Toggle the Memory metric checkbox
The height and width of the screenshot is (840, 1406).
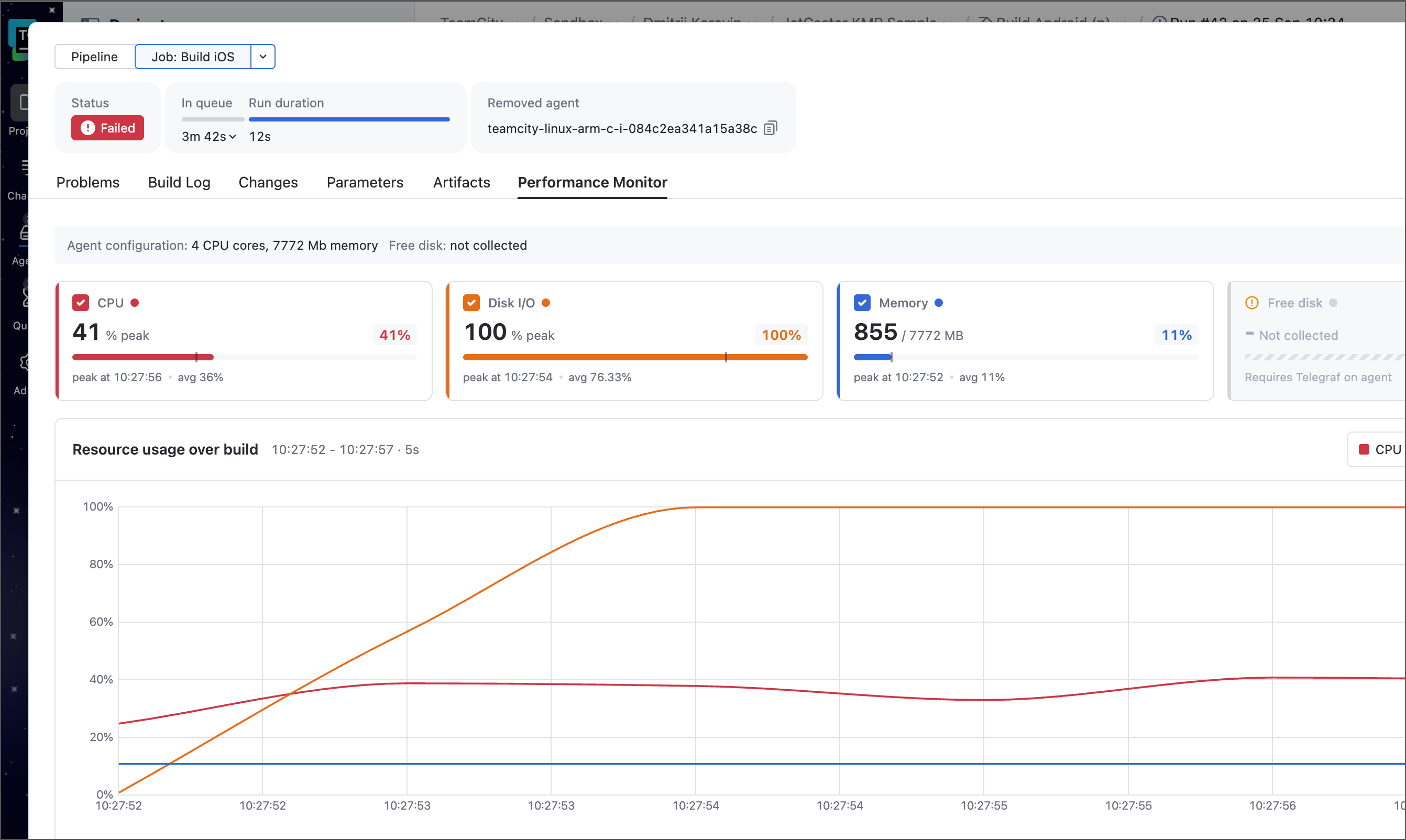coord(862,303)
